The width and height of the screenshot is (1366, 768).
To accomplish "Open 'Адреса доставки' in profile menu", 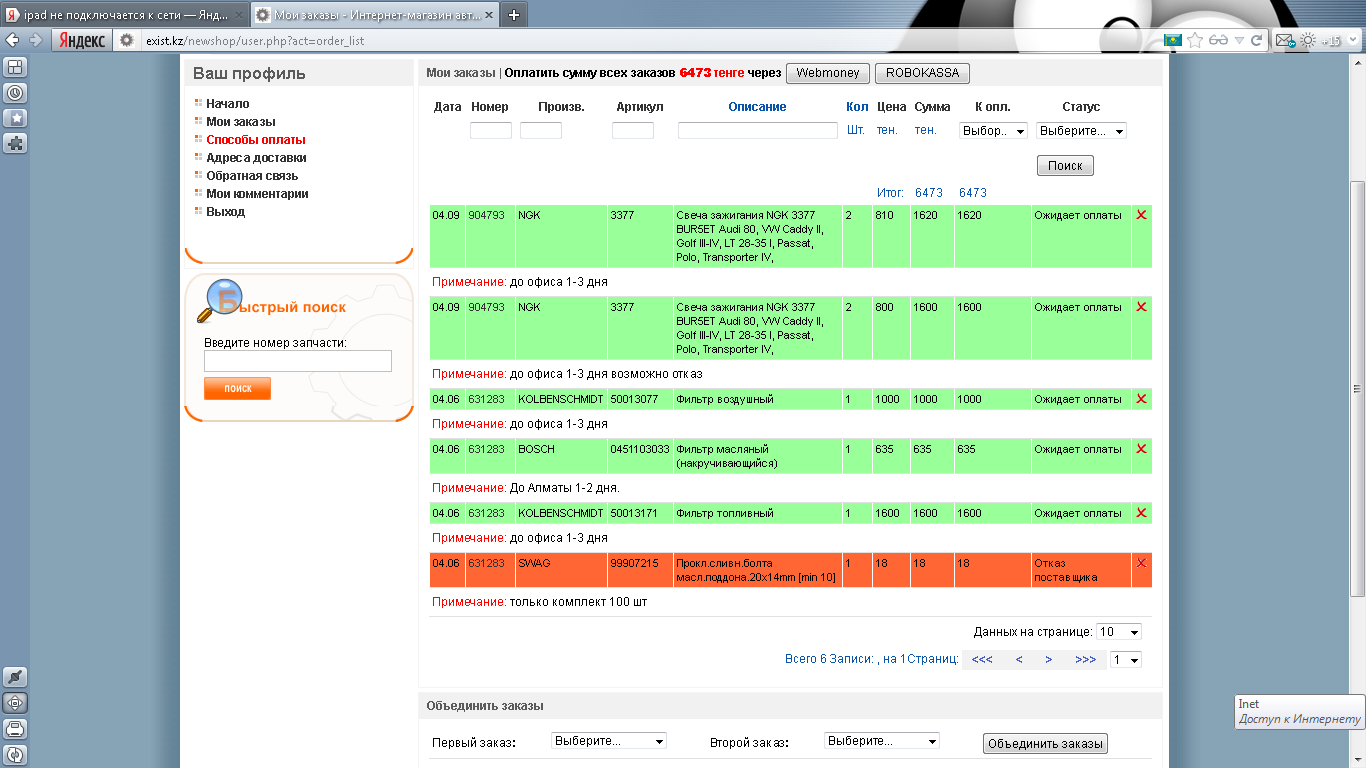I will (x=256, y=158).
